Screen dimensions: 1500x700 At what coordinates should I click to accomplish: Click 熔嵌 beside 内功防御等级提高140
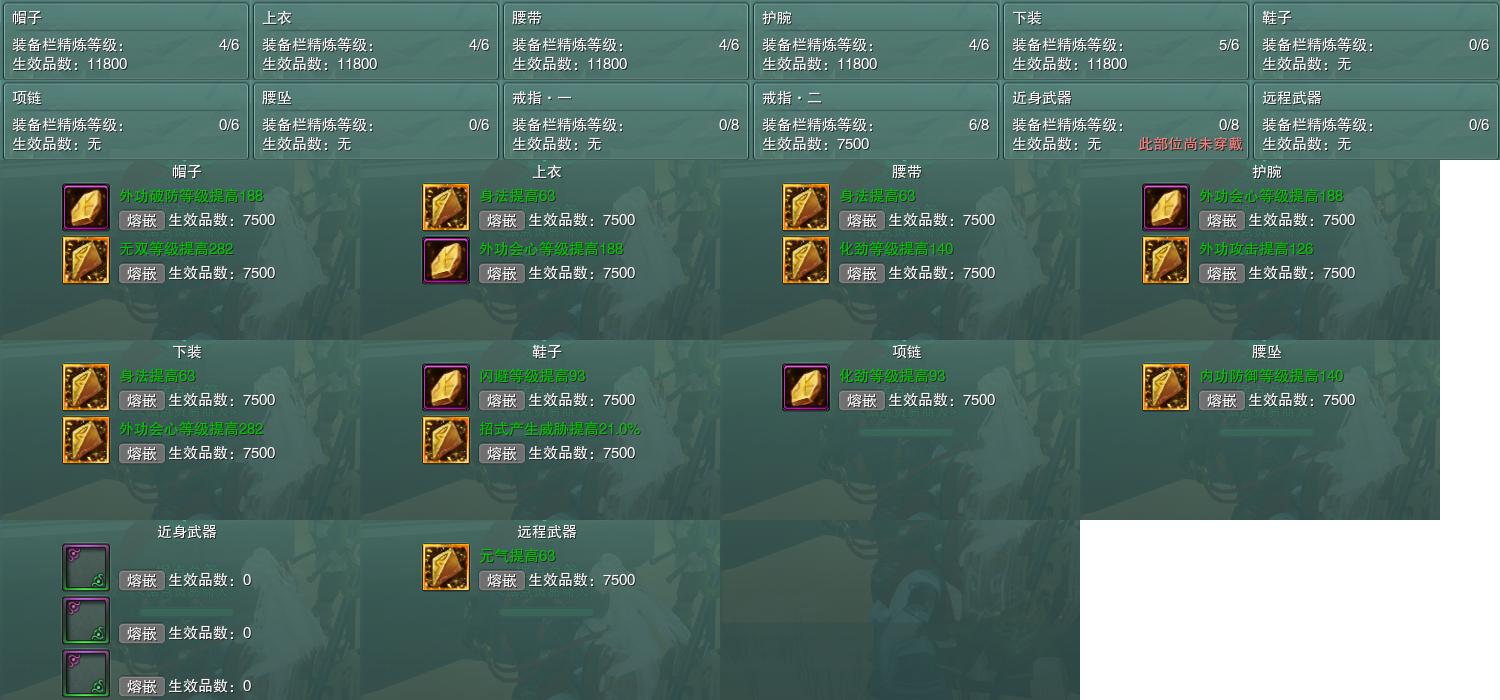coord(1222,401)
